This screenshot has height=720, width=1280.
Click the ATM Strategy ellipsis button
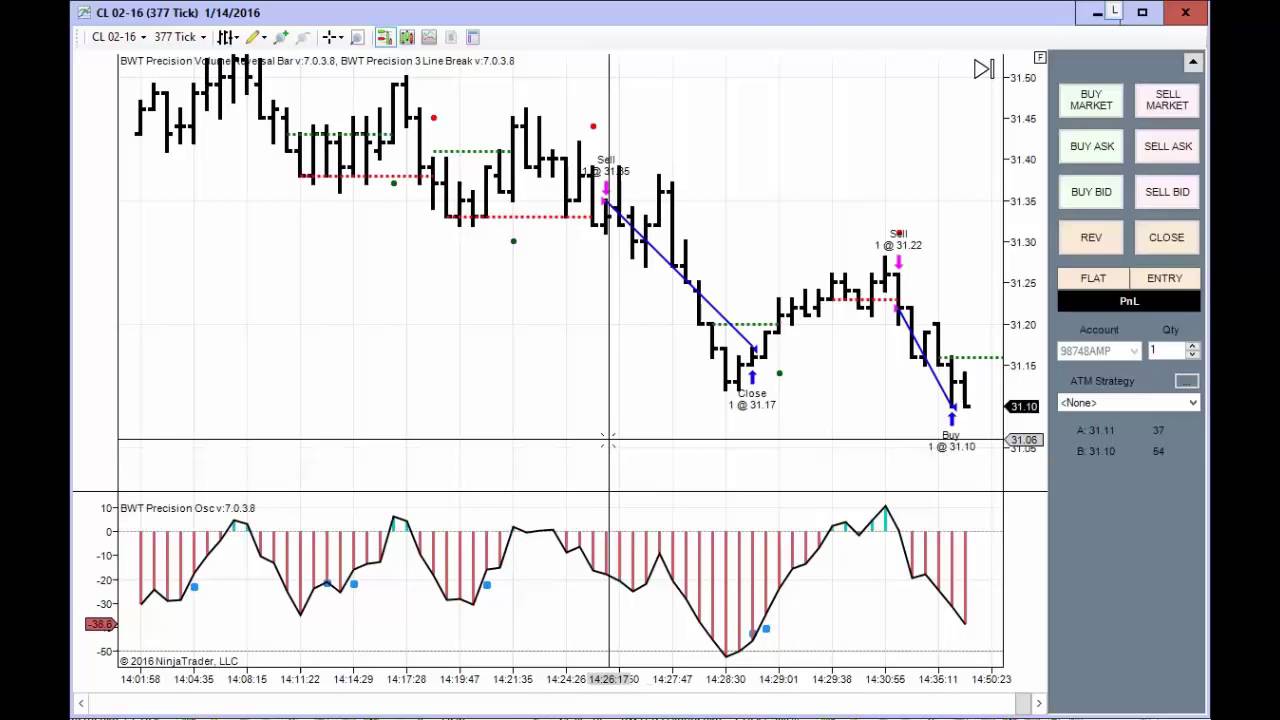point(1186,381)
